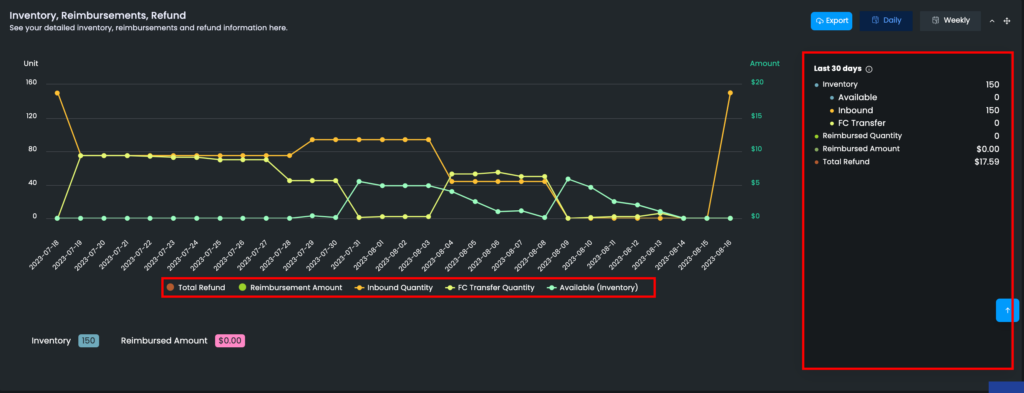Click the 2023-07-18 date label on the axis

(44, 255)
